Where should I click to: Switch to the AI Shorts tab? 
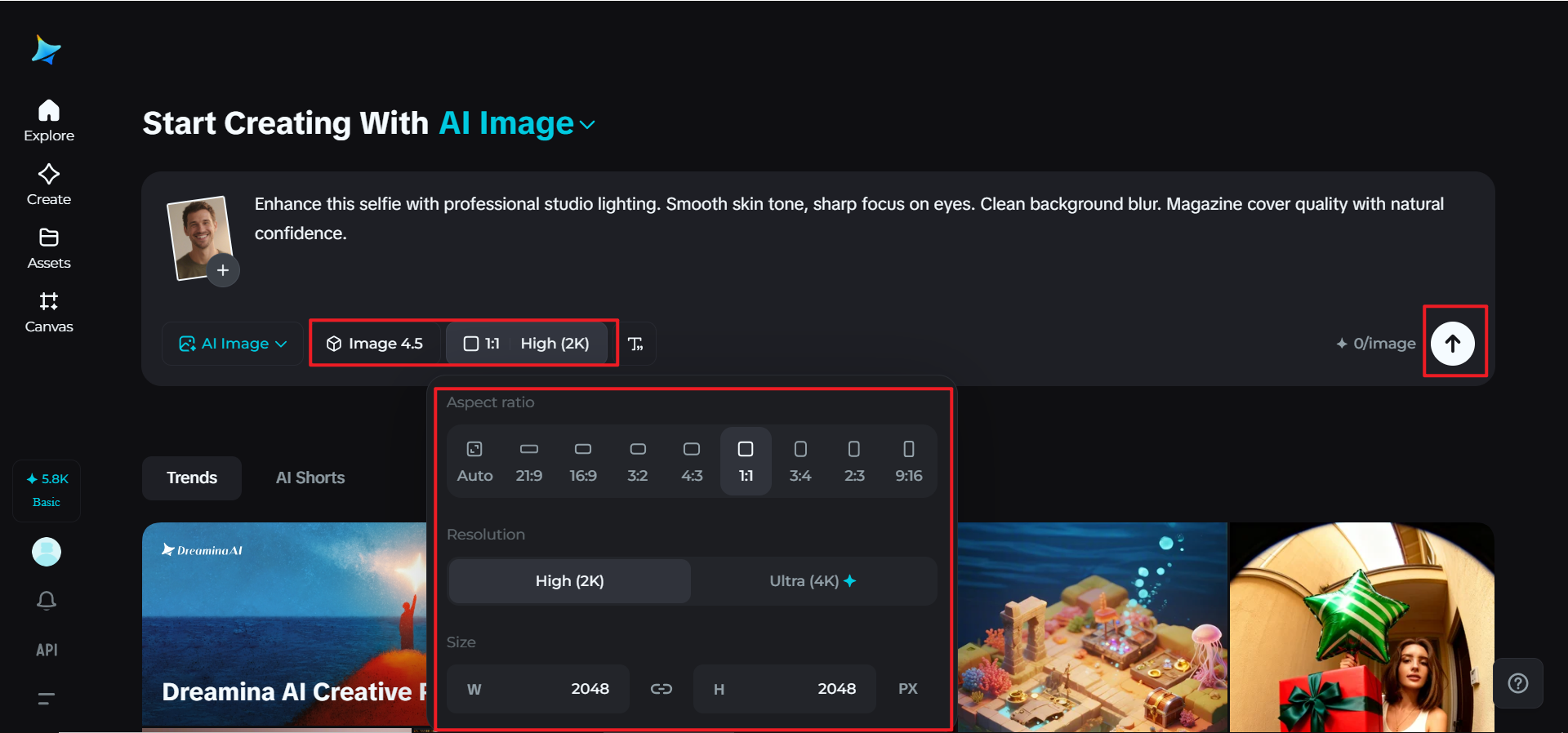click(310, 478)
